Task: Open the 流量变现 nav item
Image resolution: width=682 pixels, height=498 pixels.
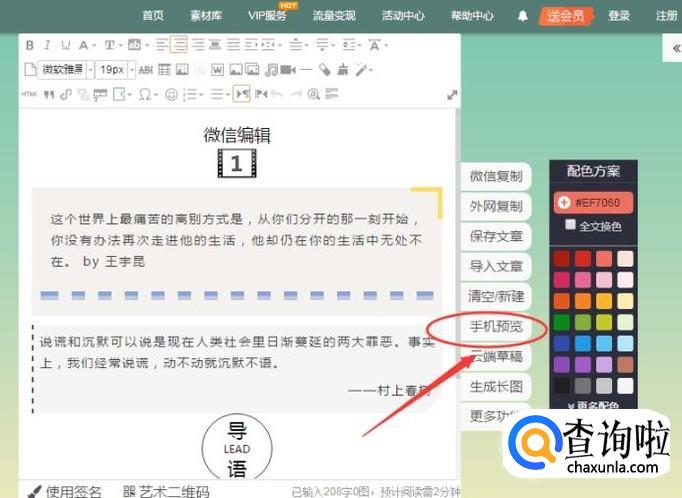Action: [x=334, y=16]
